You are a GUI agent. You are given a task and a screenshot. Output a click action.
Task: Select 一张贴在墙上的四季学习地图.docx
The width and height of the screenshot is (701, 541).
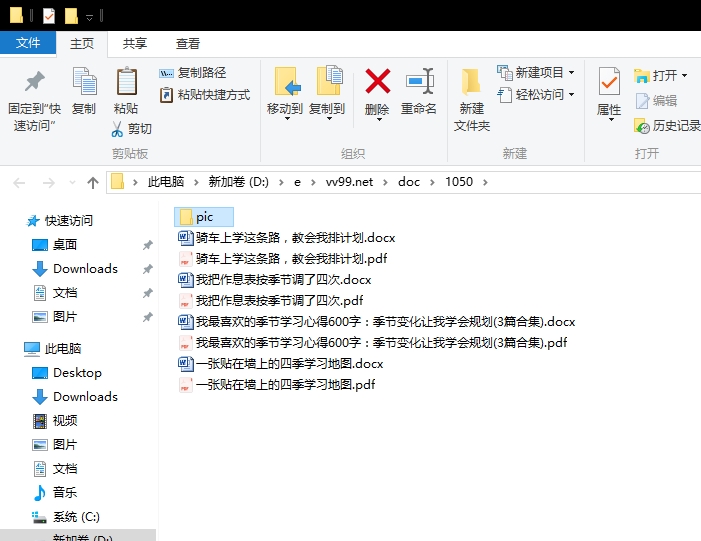(281, 364)
